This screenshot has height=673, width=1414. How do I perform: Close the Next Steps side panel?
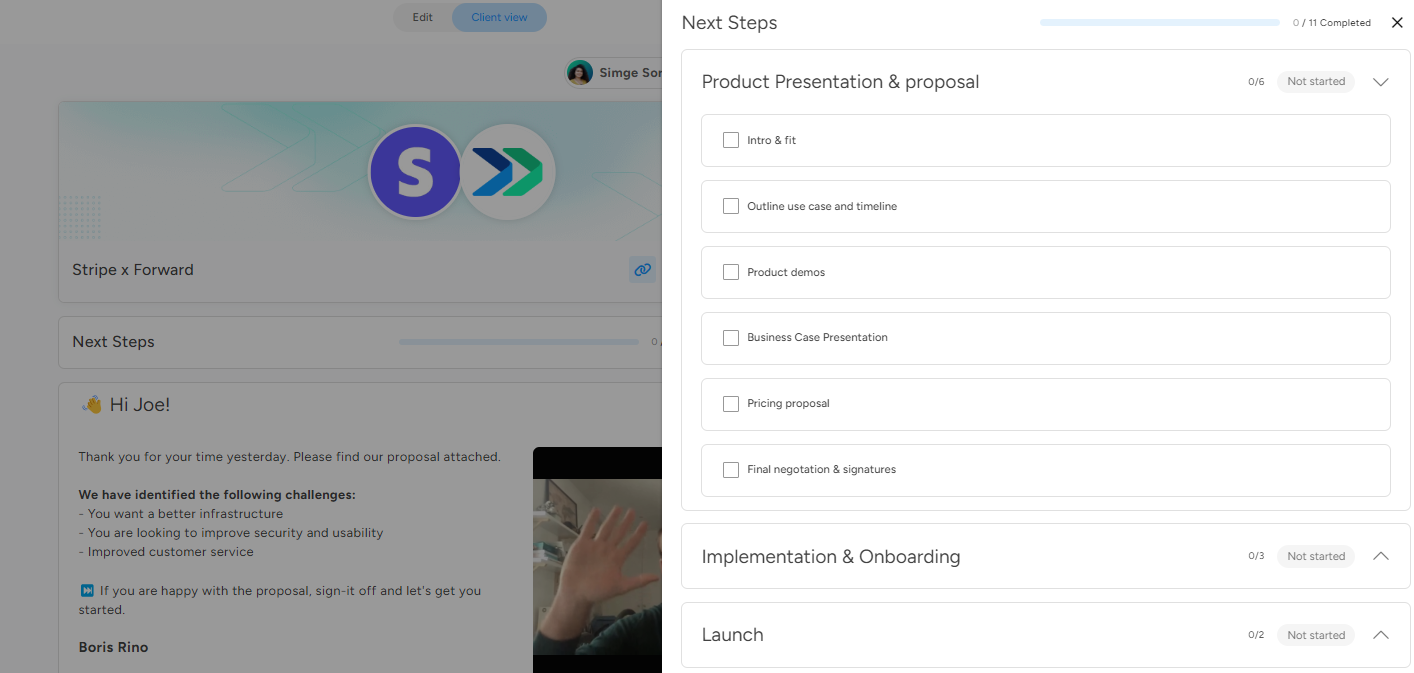pos(1397,22)
